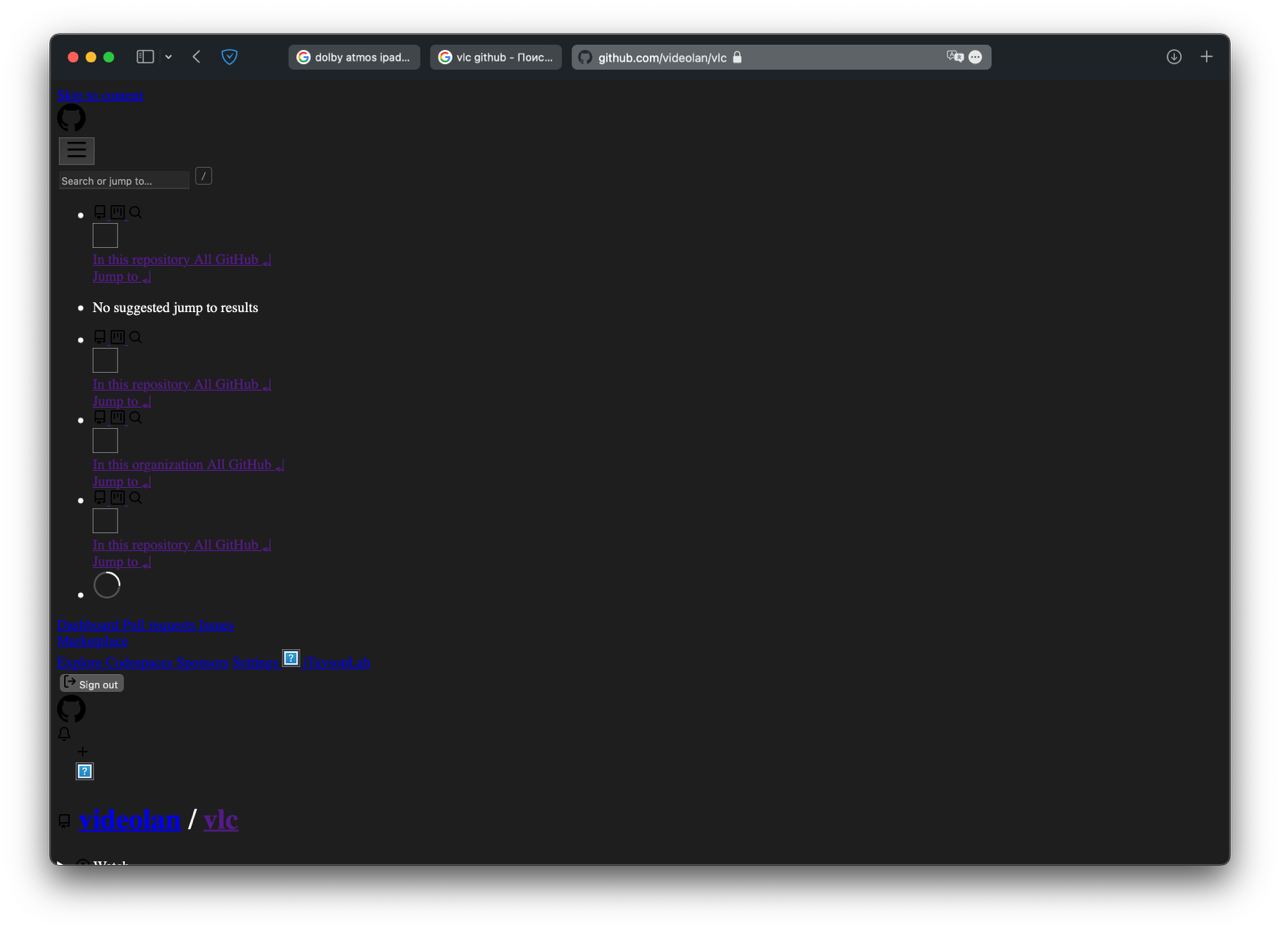Click the lock icon in address bar
The height and width of the screenshot is (931, 1280).
pyautogui.click(x=737, y=57)
